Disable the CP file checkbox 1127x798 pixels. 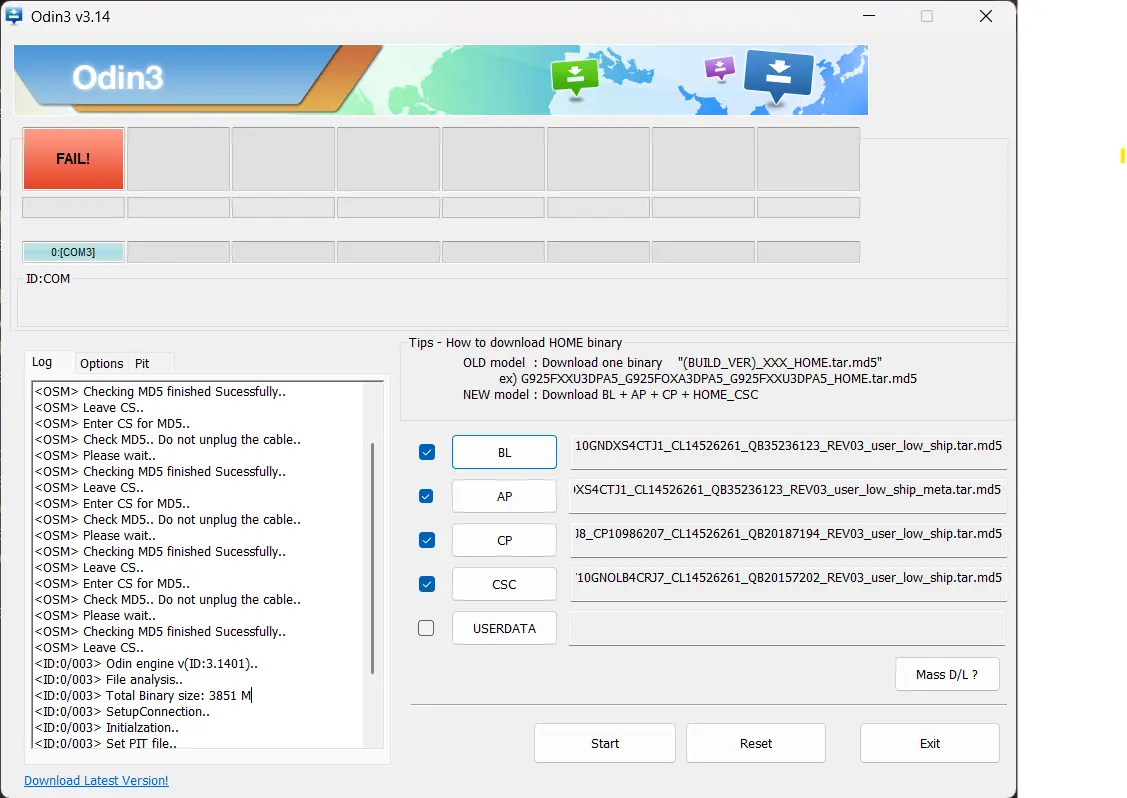click(426, 540)
